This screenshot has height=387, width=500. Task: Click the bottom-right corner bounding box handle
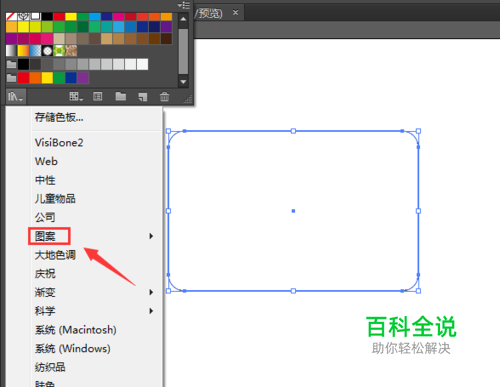418,291
